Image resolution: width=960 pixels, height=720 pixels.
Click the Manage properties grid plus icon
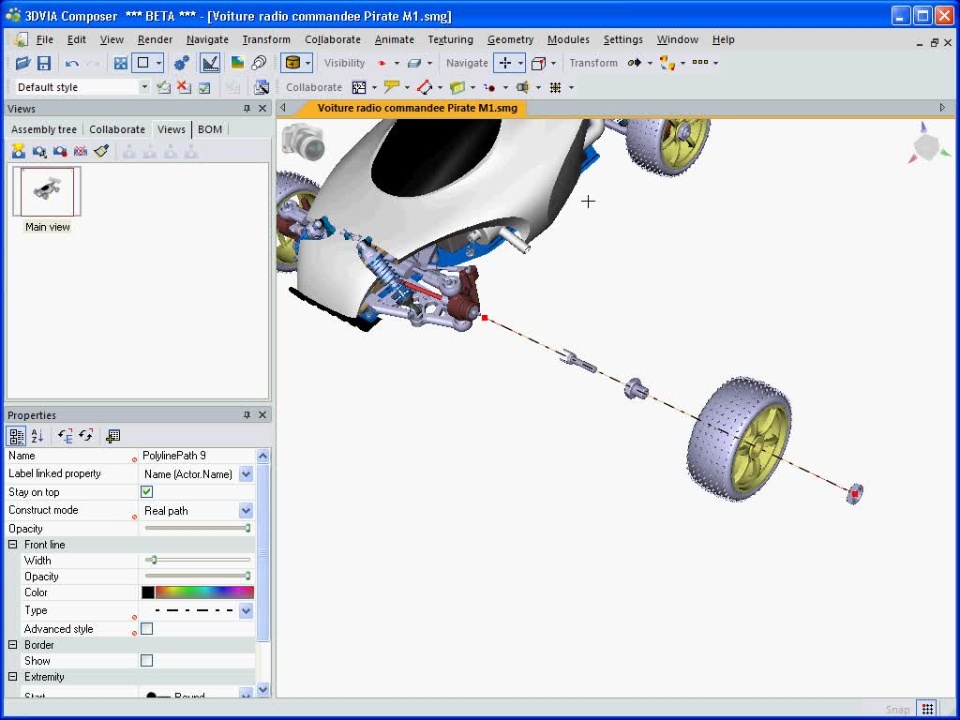point(113,436)
